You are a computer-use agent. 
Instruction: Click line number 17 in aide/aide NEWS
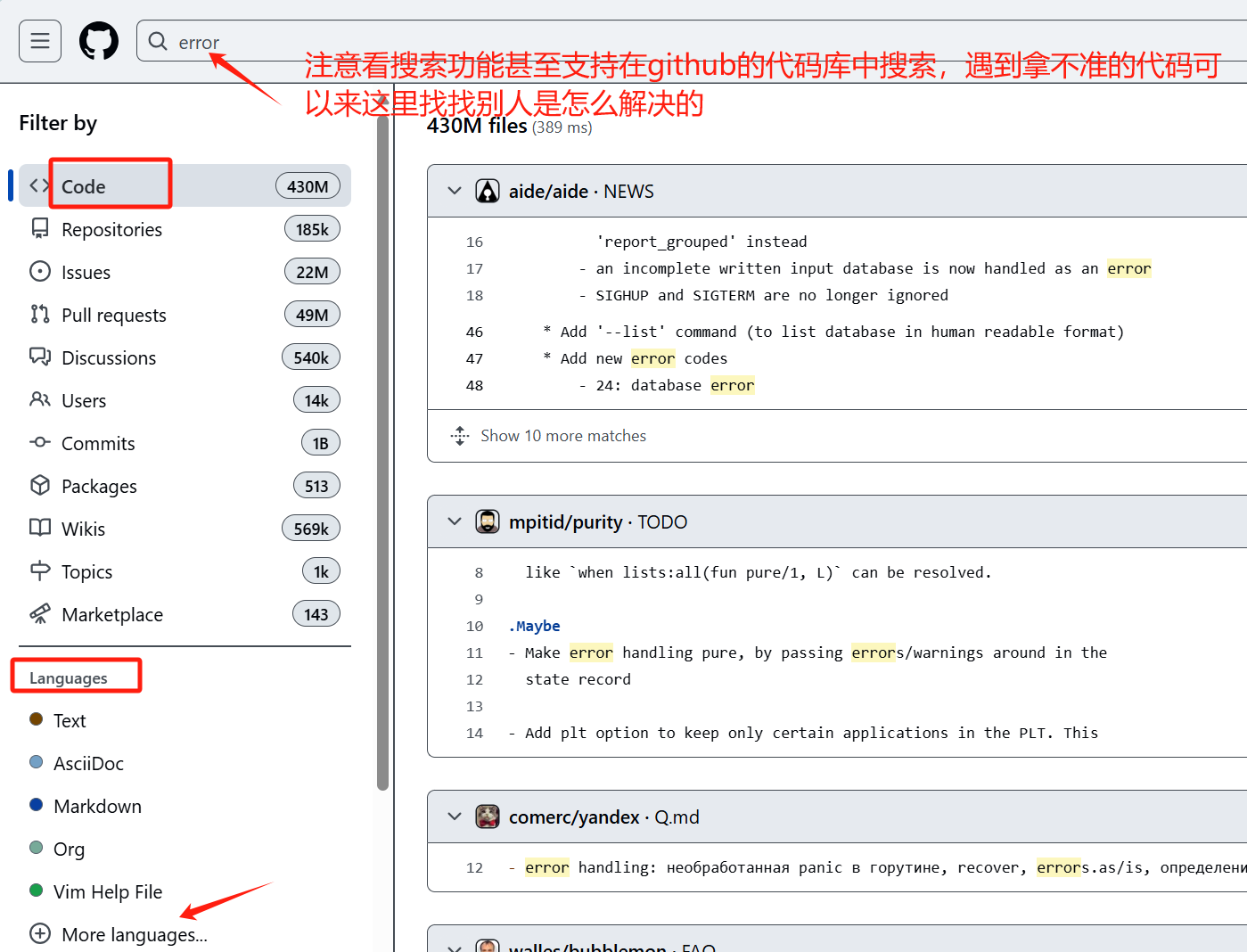pyautogui.click(x=474, y=268)
